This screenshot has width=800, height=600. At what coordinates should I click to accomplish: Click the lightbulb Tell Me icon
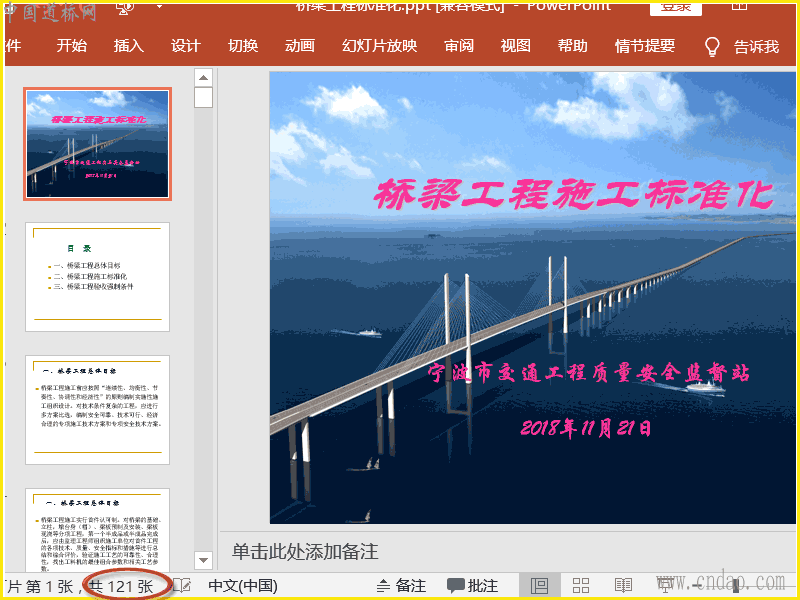point(712,46)
